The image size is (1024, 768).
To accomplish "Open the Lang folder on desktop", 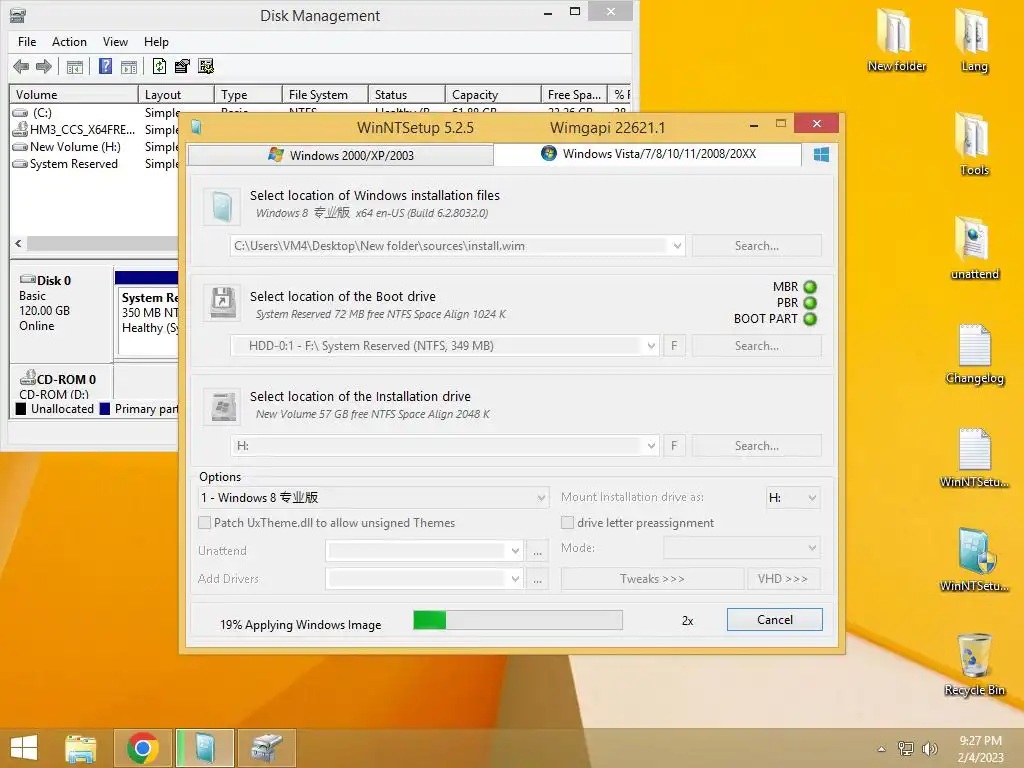I will pyautogui.click(x=974, y=39).
